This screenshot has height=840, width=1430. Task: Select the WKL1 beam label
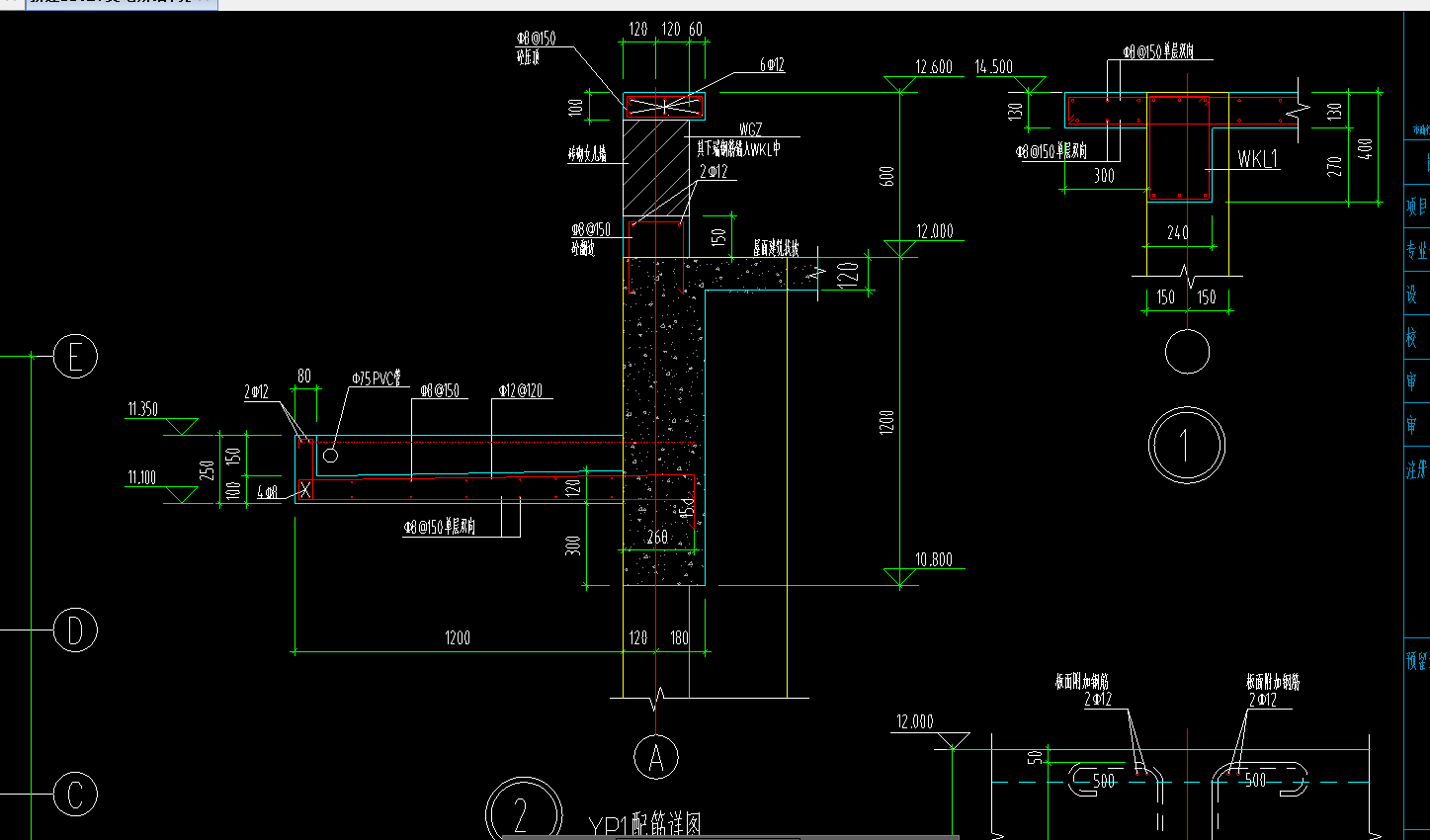tap(1258, 159)
